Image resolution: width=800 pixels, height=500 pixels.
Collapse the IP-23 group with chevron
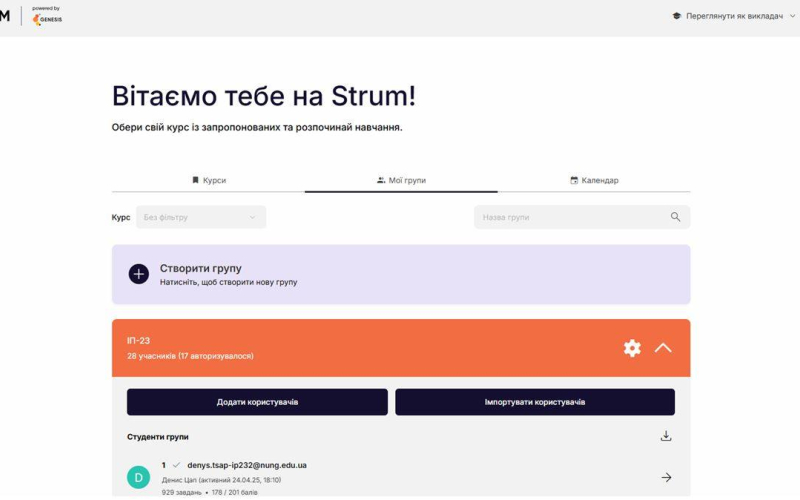[x=663, y=348]
